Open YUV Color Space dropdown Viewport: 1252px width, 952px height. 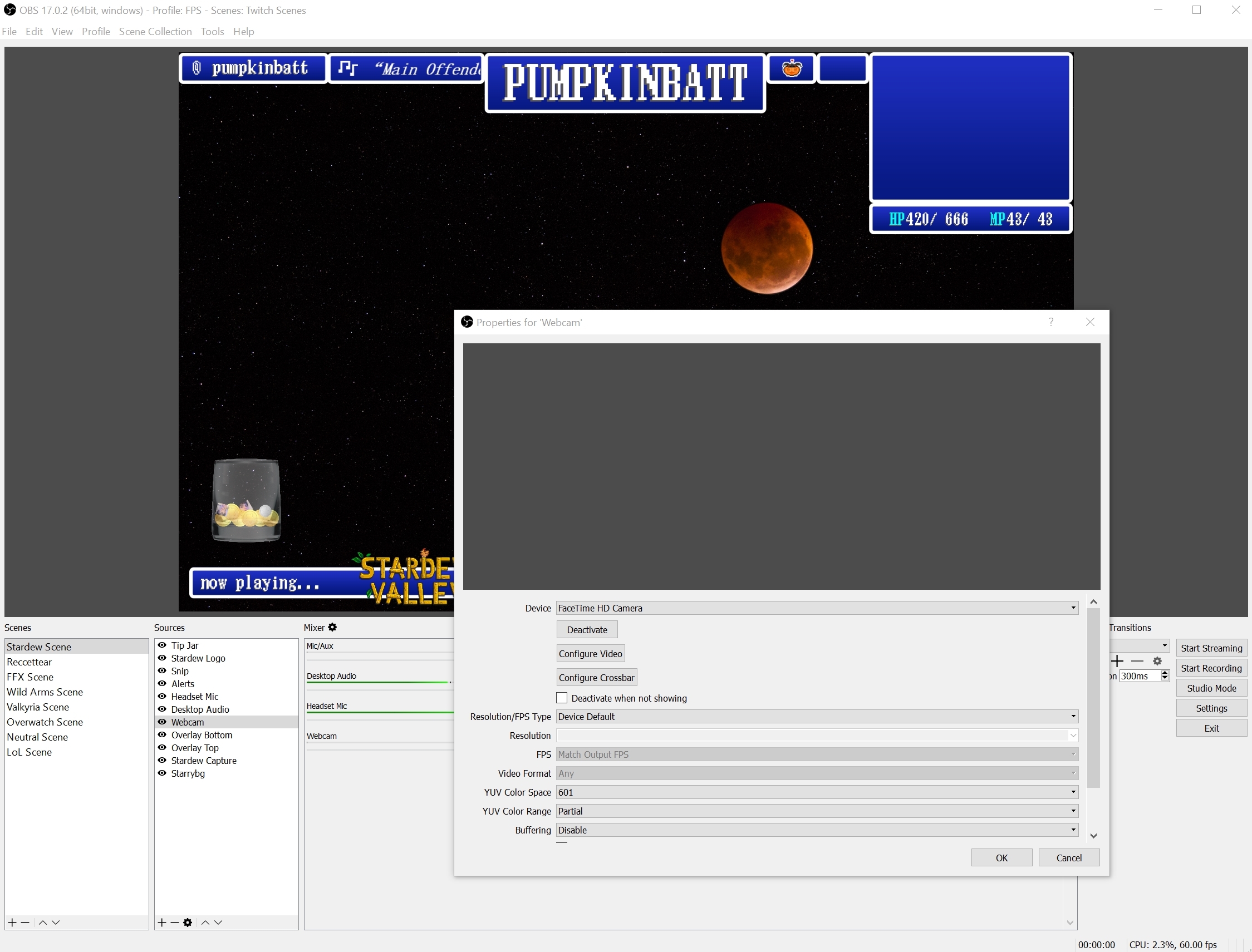click(817, 792)
